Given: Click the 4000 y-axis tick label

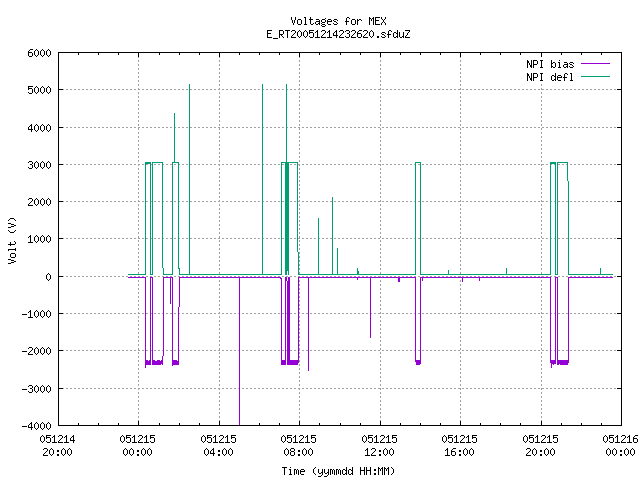Looking at the screenshot, I should [40, 128].
